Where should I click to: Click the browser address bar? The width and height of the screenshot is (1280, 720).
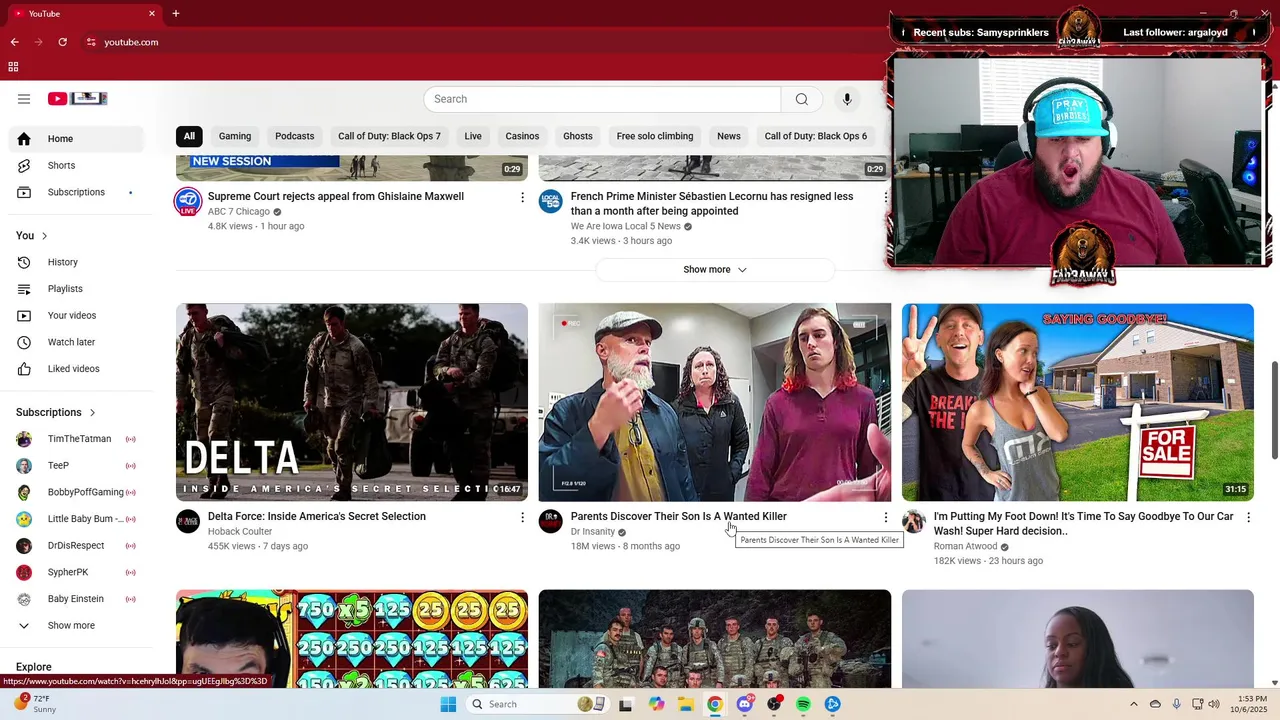tap(480, 42)
